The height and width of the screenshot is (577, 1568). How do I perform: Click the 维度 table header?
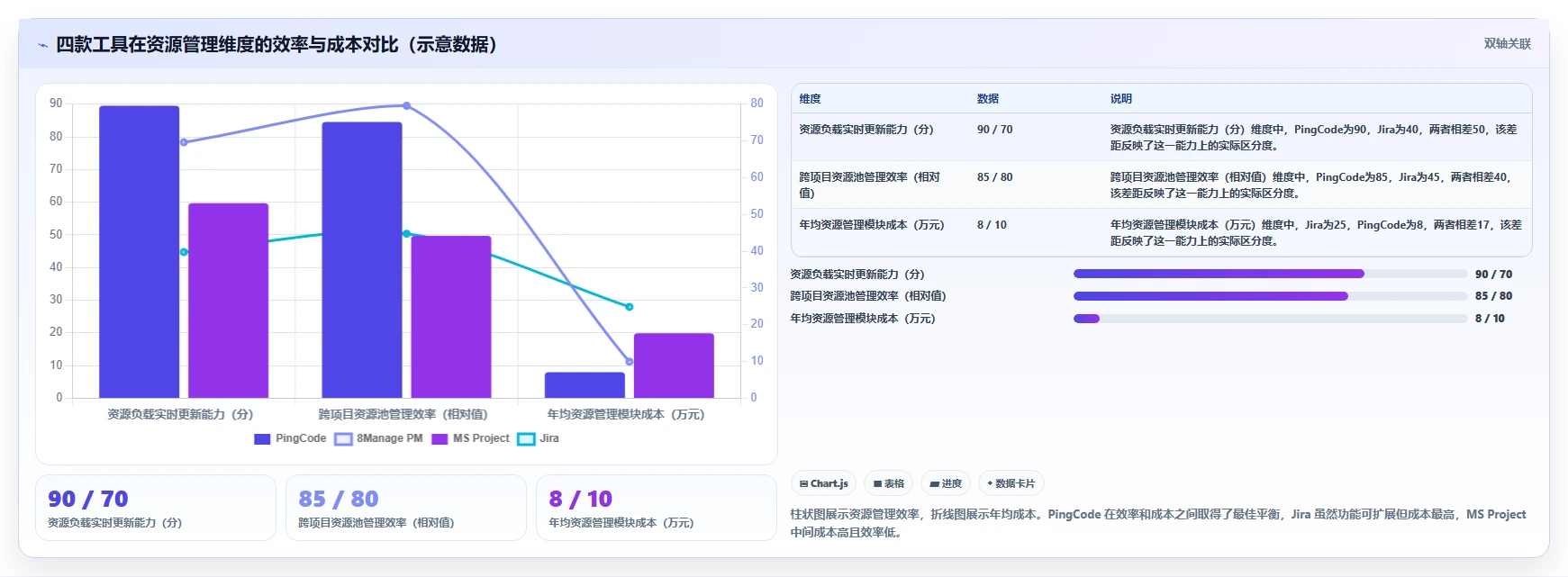point(810,99)
